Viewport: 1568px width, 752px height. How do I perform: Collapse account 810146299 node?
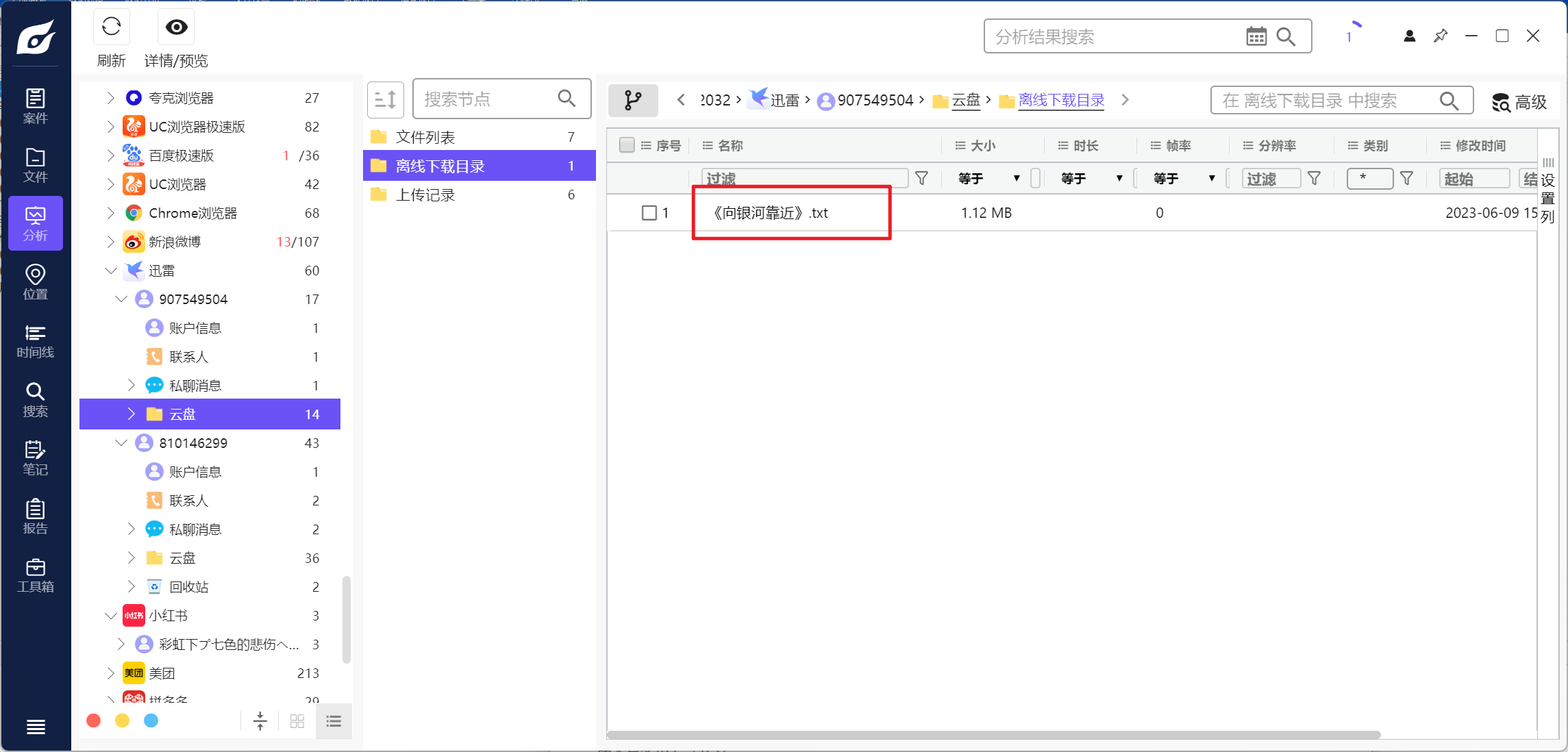coord(121,443)
